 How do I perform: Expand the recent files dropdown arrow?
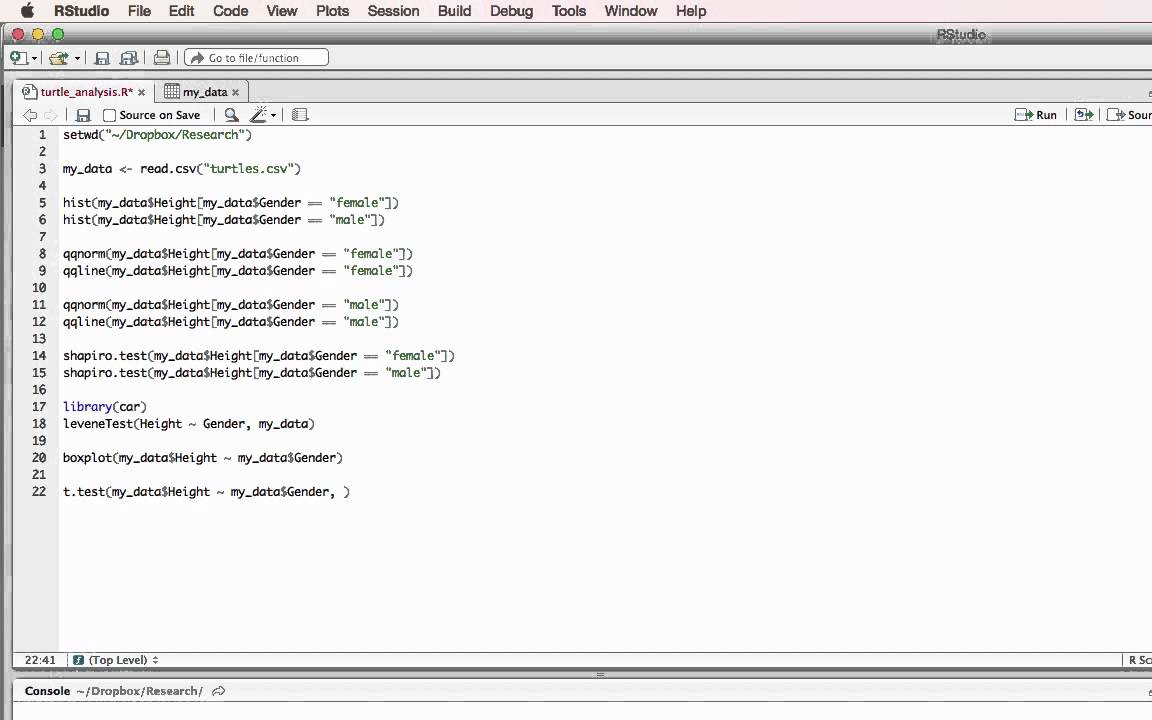pyautogui.click(x=77, y=59)
